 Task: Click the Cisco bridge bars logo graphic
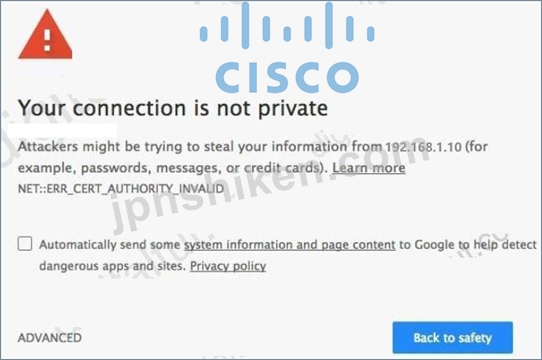[287, 25]
